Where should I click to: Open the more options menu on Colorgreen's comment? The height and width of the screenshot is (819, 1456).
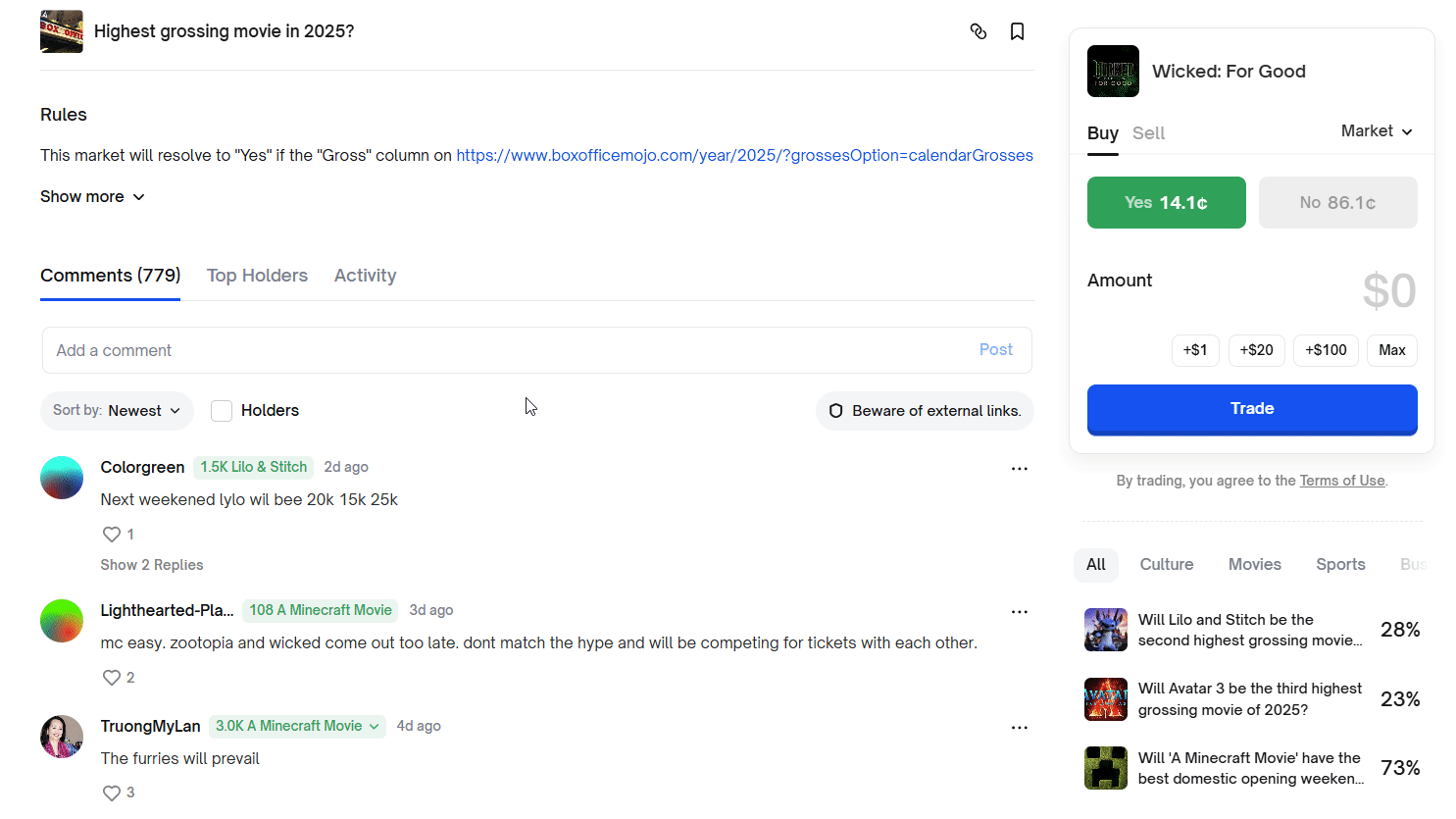[1019, 469]
